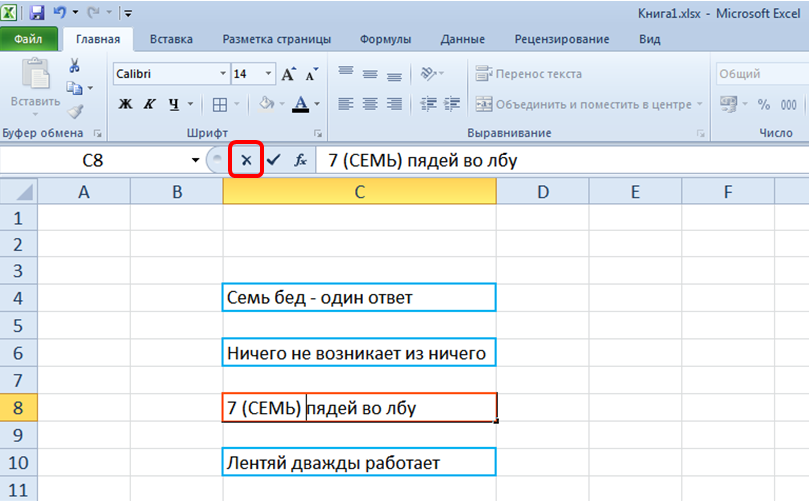Toggle bold formatting (Ж)
Viewport: 809px width, 501px height.
tap(126, 104)
